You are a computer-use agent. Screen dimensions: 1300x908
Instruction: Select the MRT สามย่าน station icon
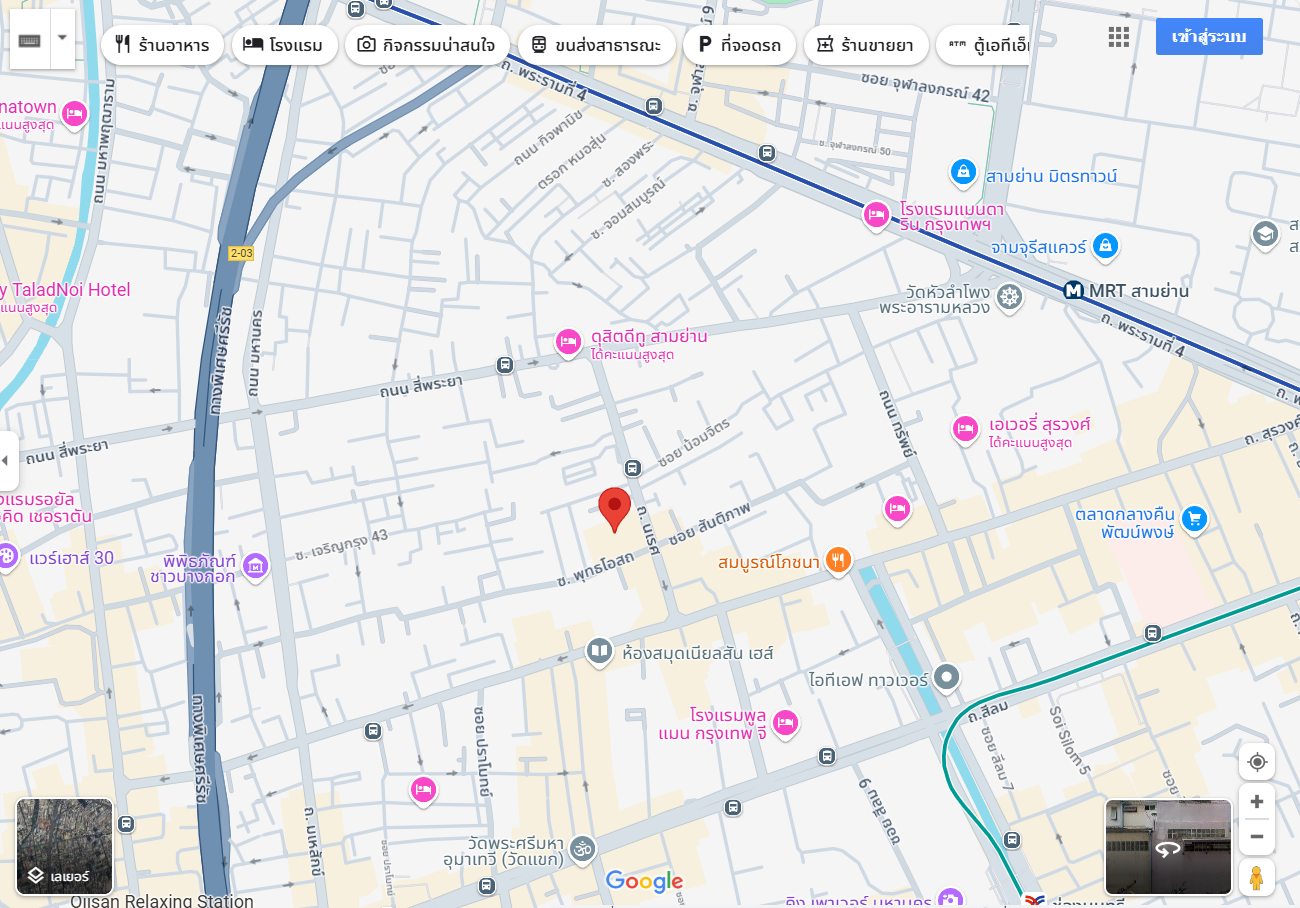pos(1074,291)
